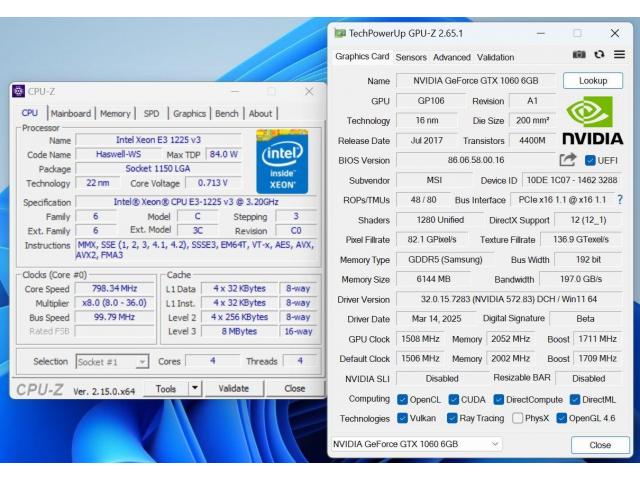Select the Graphics Card tab in GPU-Z
Viewport: 640px width, 480px height.
pyautogui.click(x=362, y=57)
